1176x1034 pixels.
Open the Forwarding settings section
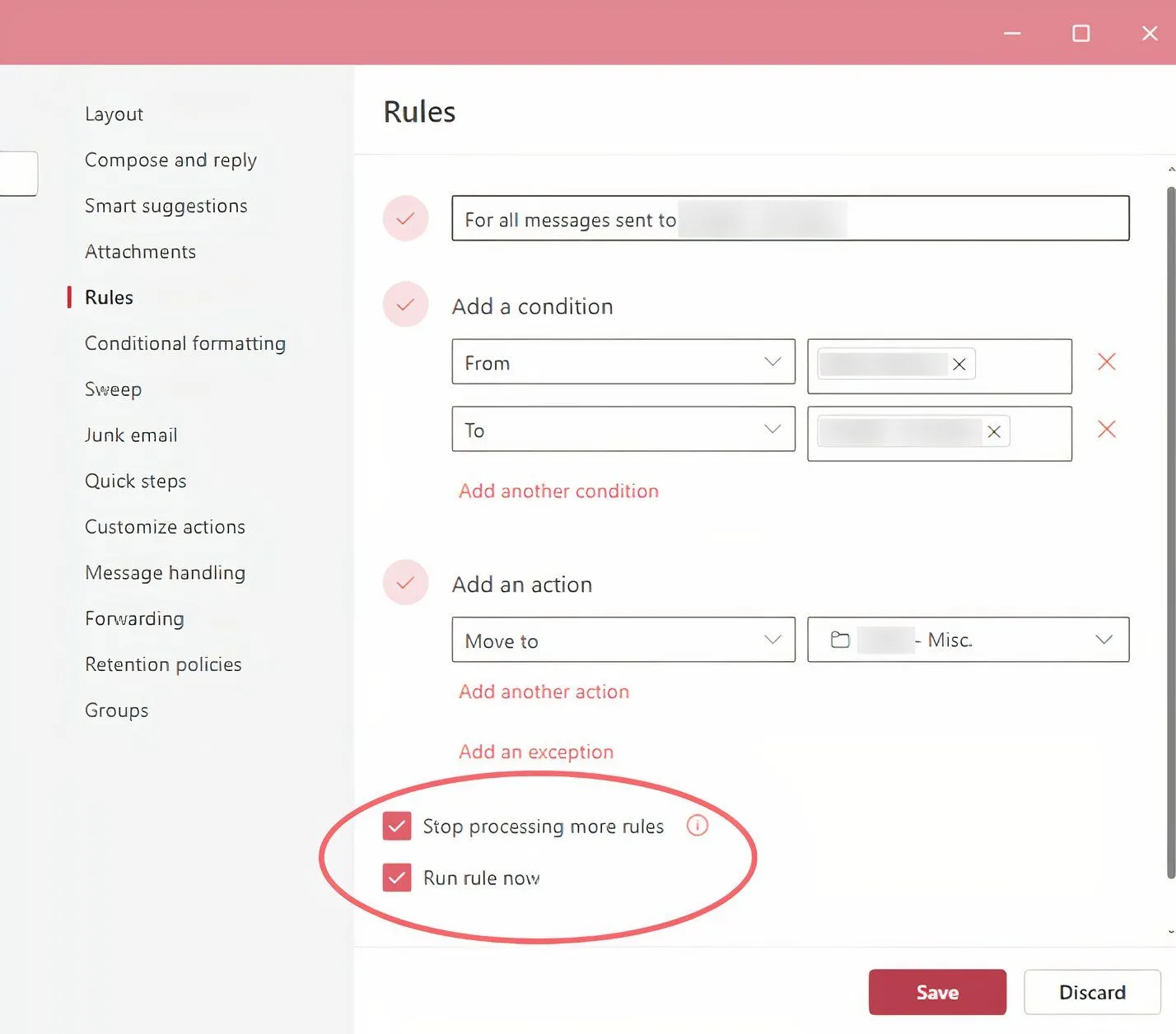(134, 618)
